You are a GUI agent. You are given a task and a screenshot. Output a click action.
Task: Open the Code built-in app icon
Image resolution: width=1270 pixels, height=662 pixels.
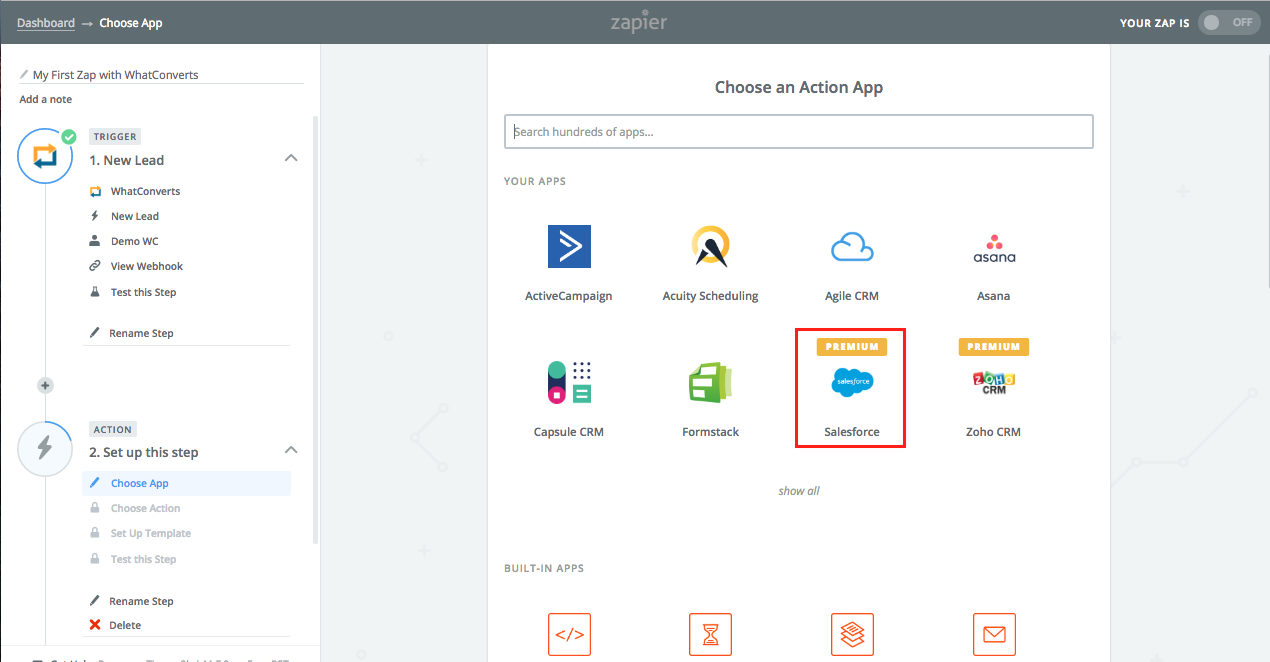(x=569, y=634)
